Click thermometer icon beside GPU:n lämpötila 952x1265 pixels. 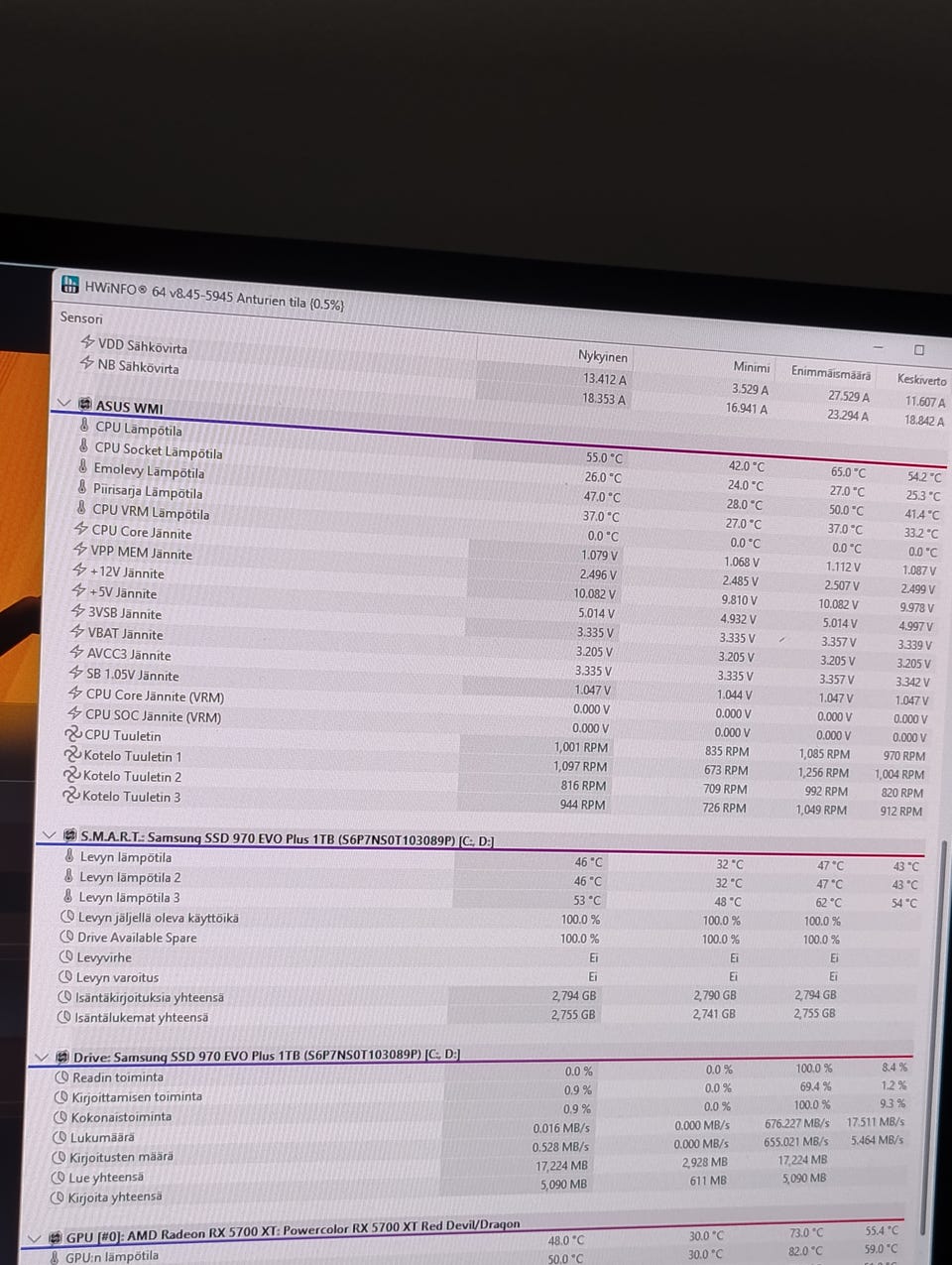(x=54, y=1256)
